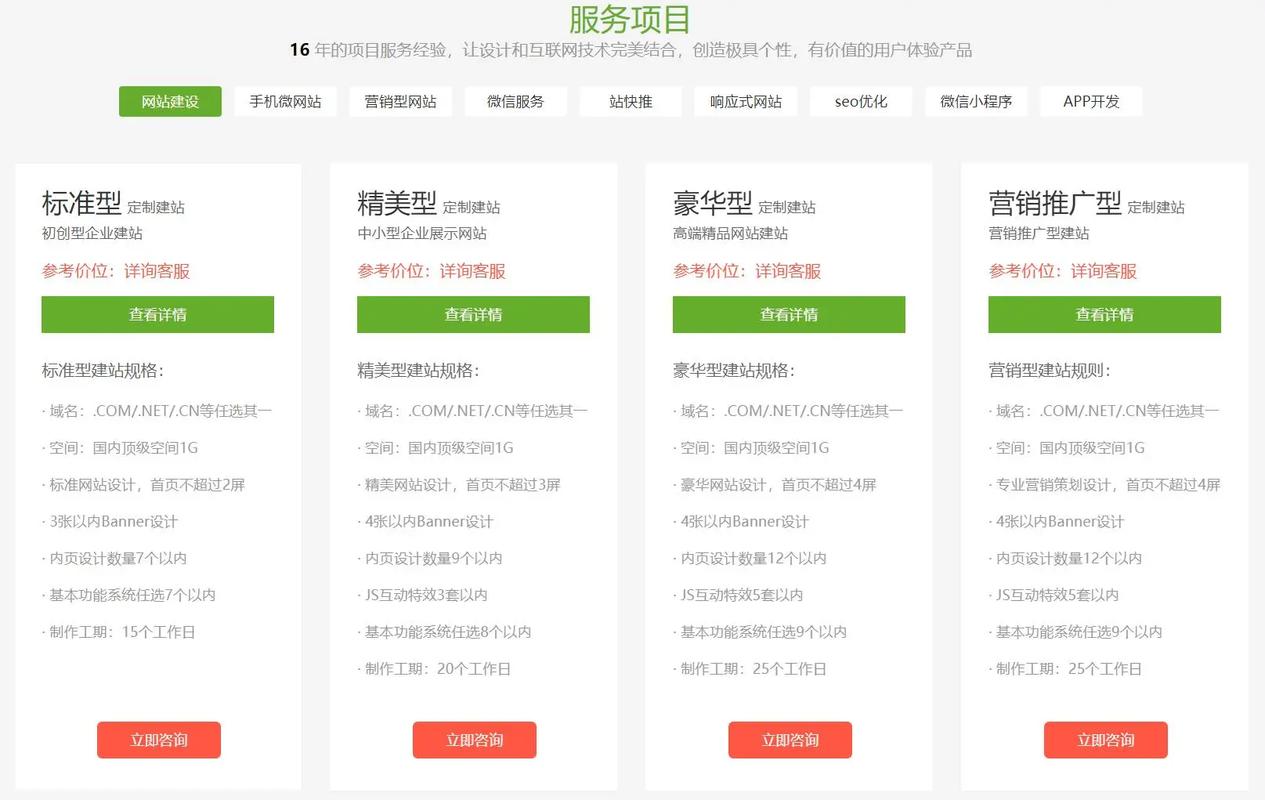Image resolution: width=1265 pixels, height=800 pixels.
Task: Open the 响应式网站 tab
Action: [x=746, y=101]
